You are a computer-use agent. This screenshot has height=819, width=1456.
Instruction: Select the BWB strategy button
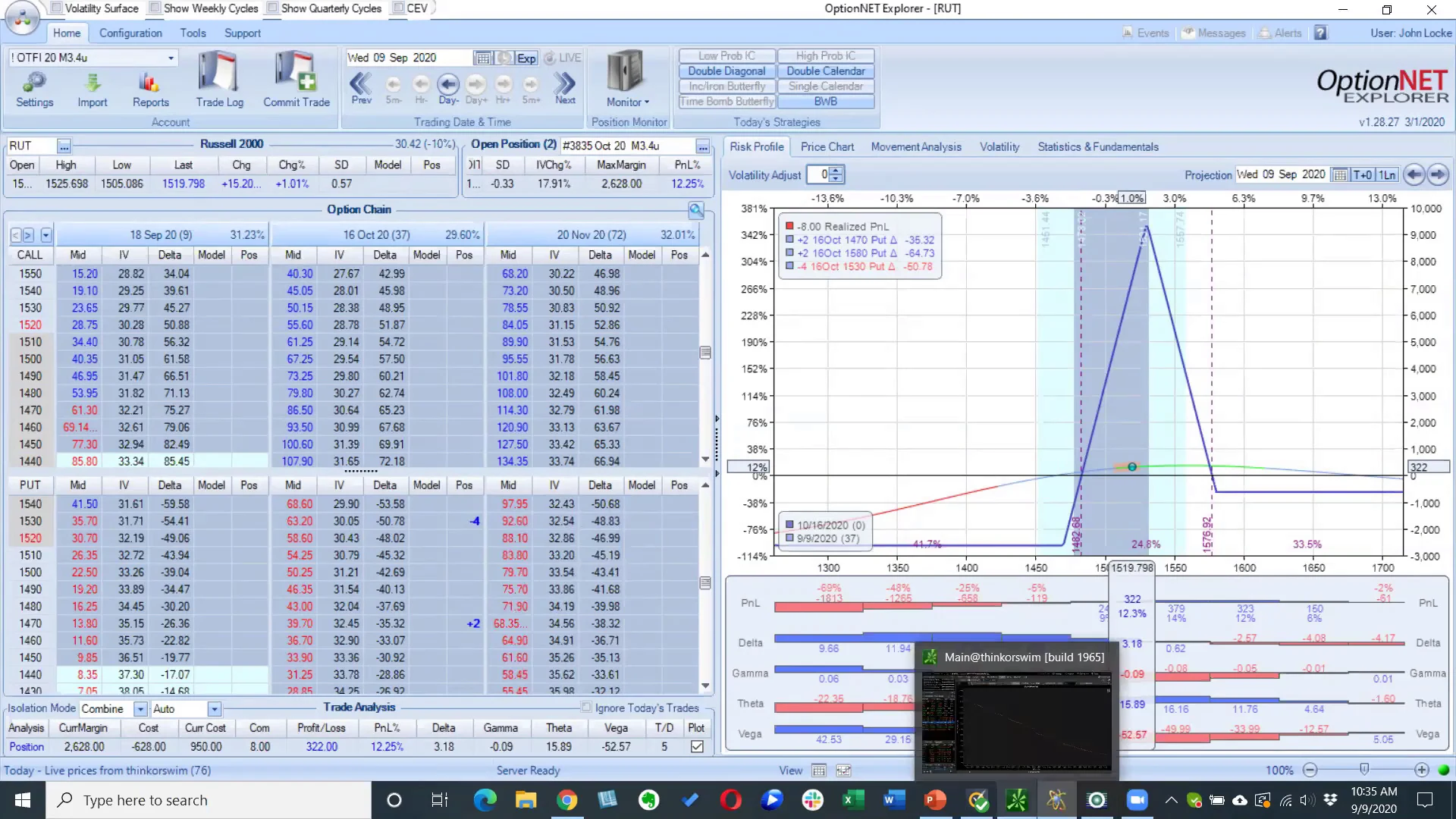click(x=825, y=102)
